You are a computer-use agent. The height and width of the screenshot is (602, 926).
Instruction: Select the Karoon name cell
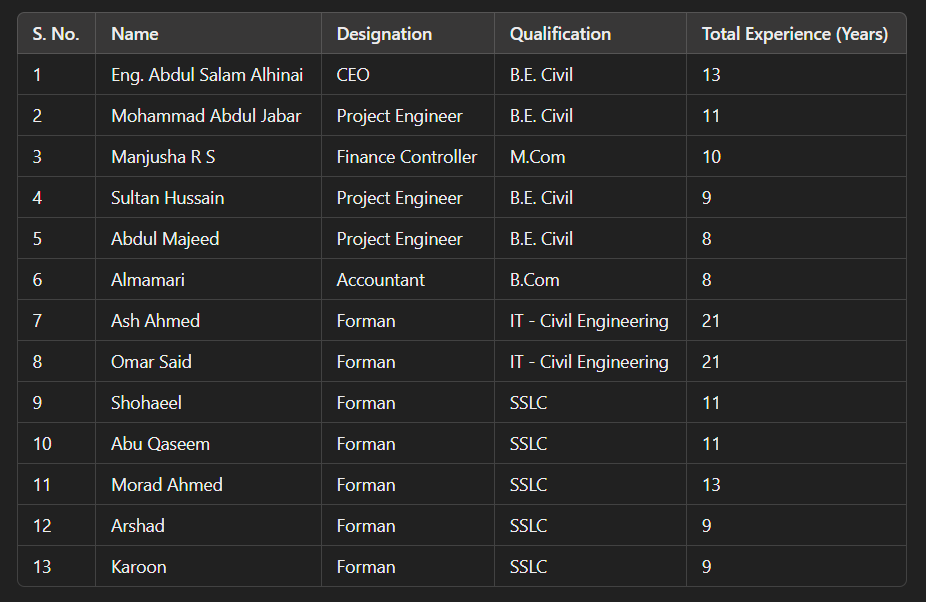[x=139, y=567]
